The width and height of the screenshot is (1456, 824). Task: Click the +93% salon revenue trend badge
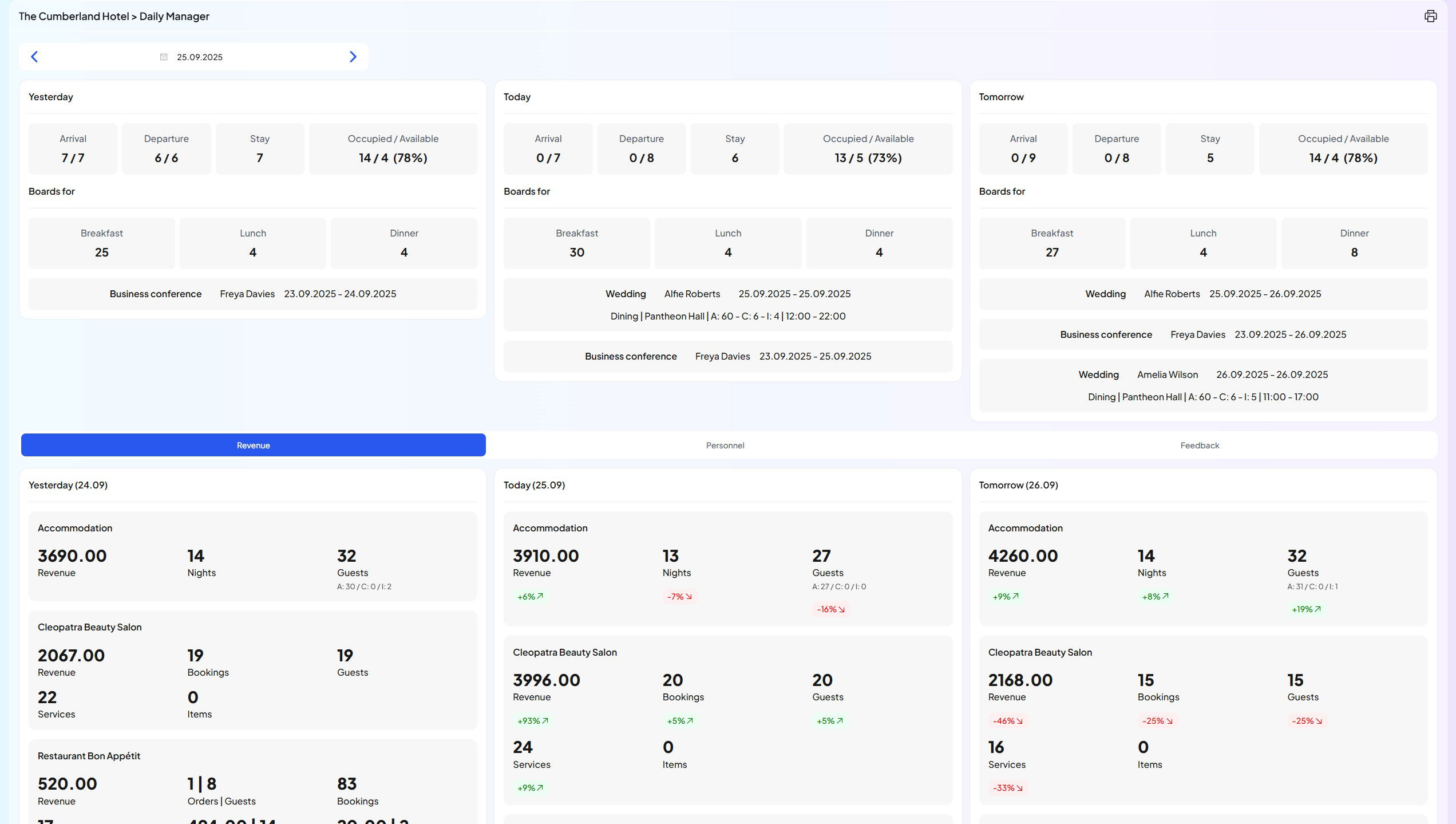[532, 721]
